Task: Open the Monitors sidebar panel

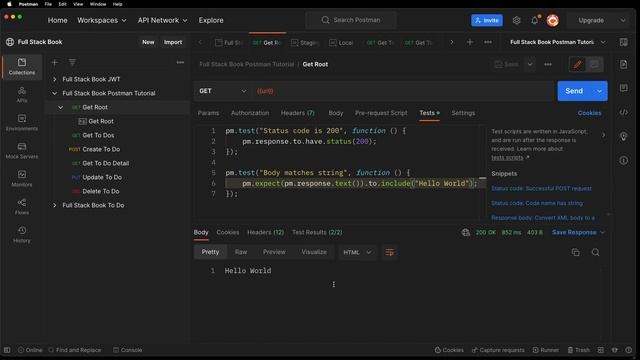Action: [x=22, y=178]
